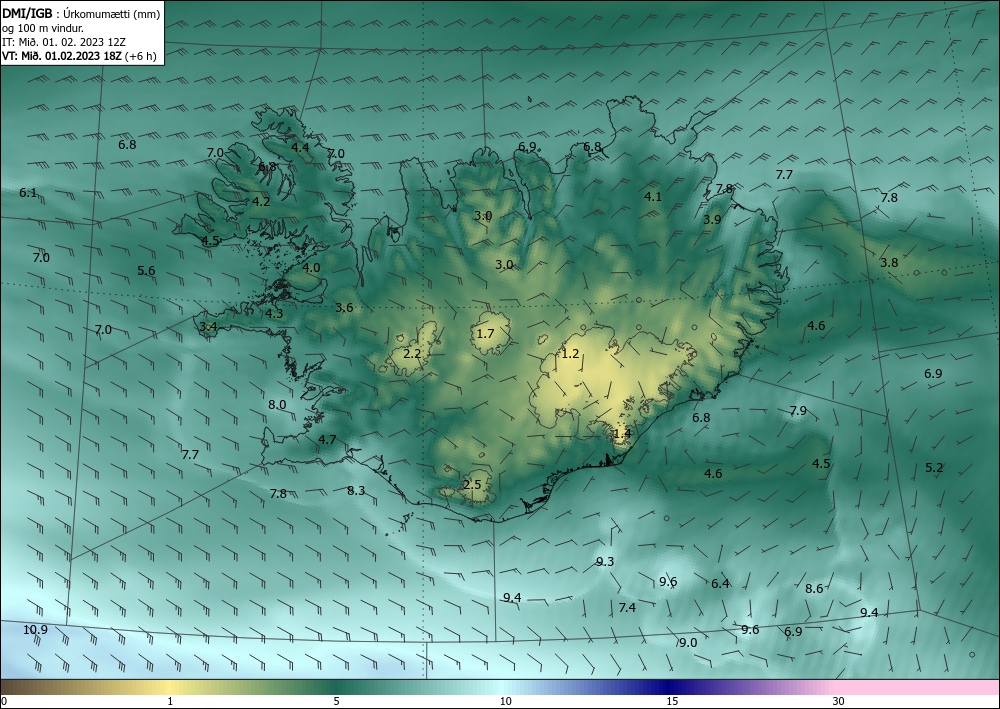The width and height of the screenshot is (1000, 709).
Task: Click the 3.6 value in western Iceland
Action: click(x=344, y=307)
